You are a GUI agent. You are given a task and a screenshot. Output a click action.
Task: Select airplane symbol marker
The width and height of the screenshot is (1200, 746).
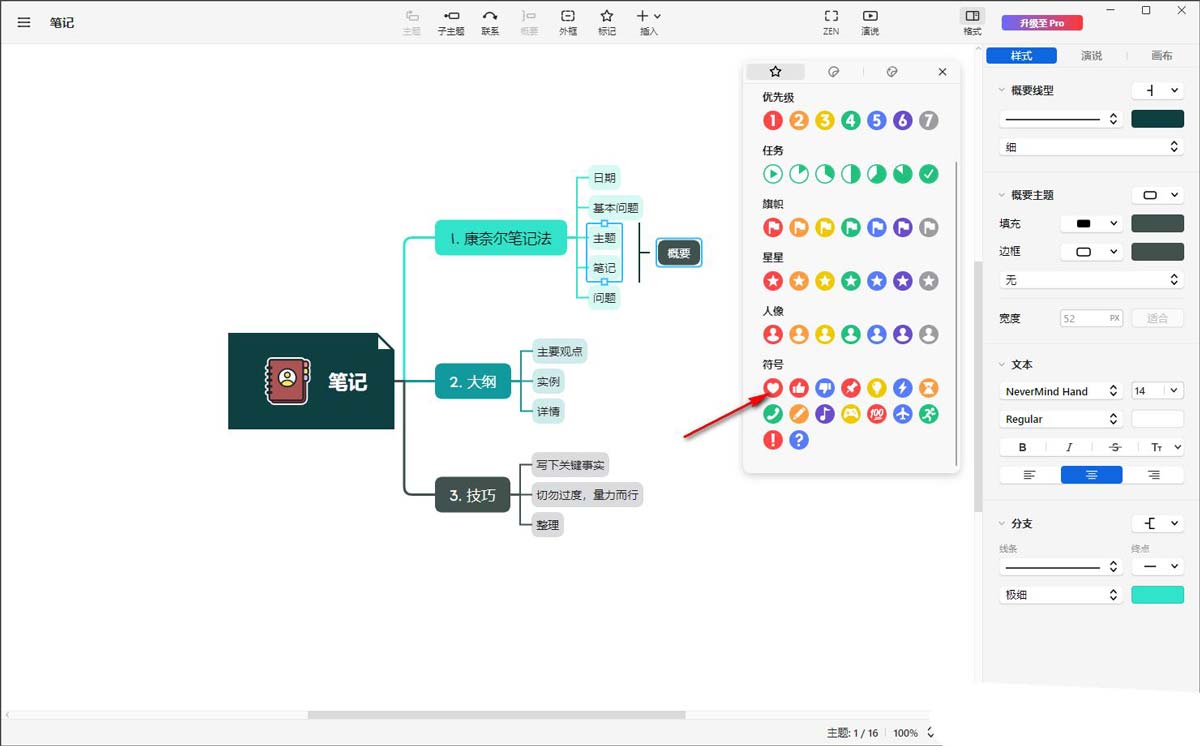pyautogui.click(x=903, y=414)
